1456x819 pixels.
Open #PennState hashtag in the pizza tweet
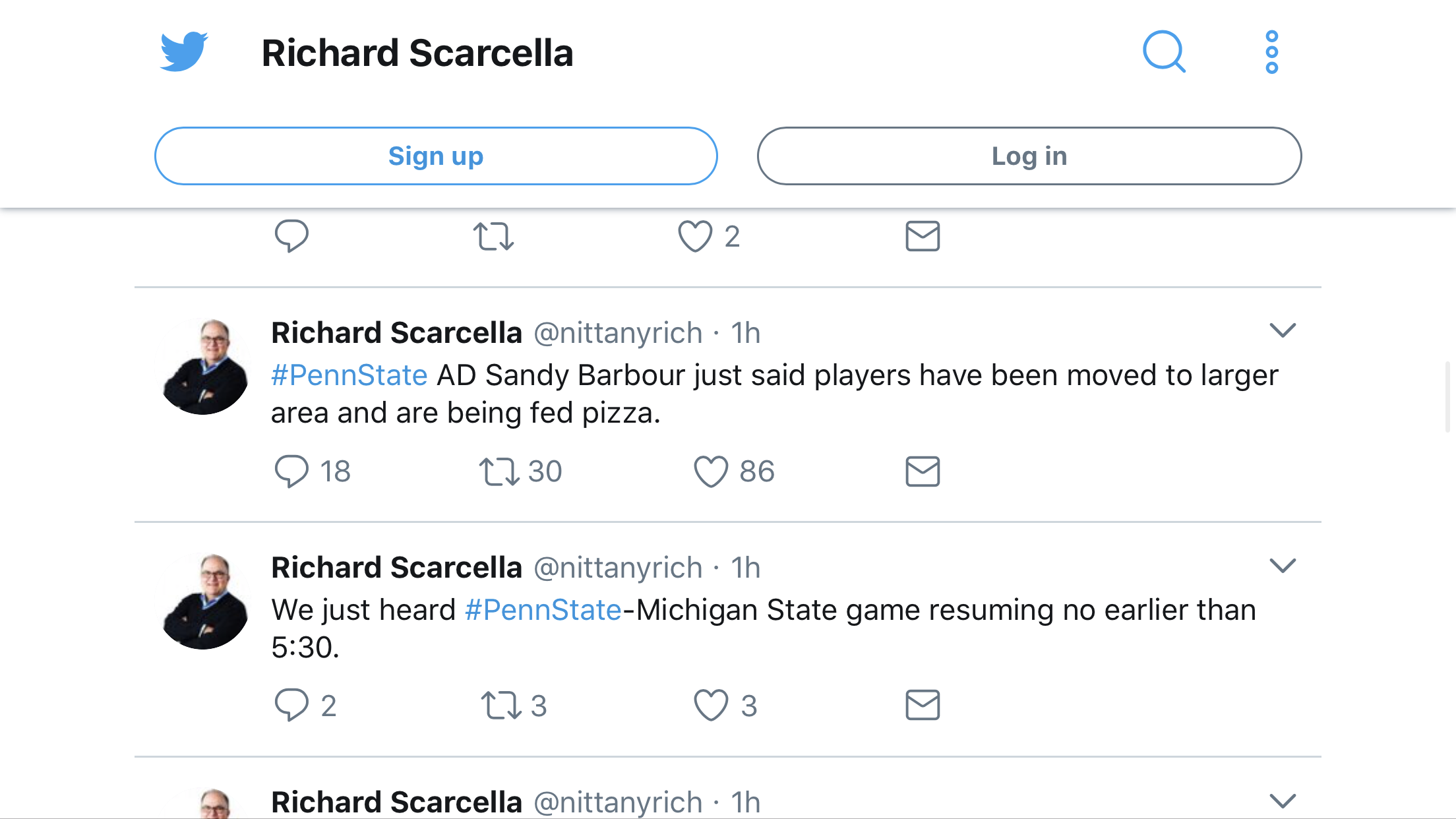click(349, 375)
